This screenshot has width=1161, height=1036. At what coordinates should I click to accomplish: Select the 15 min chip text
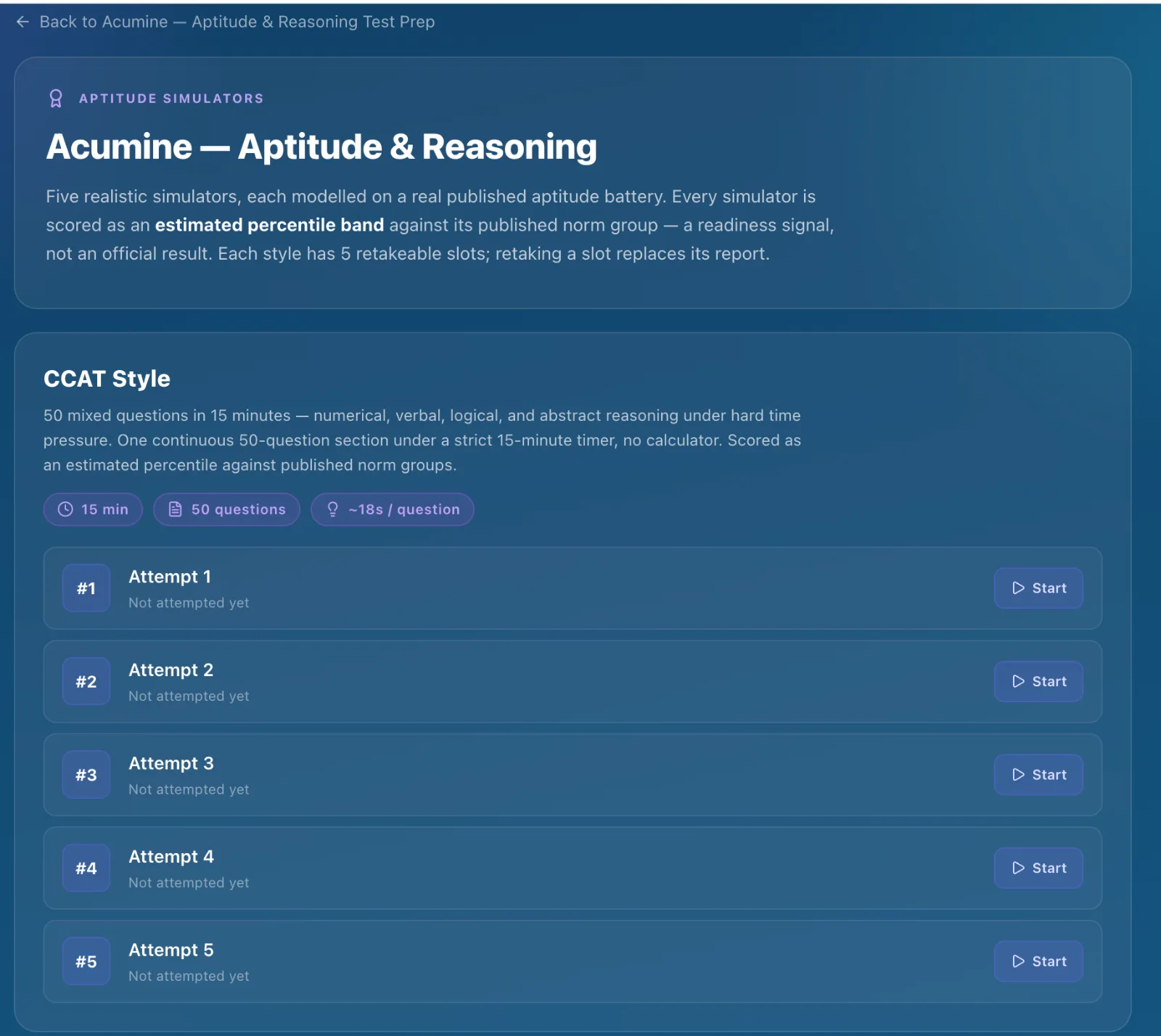(x=104, y=509)
